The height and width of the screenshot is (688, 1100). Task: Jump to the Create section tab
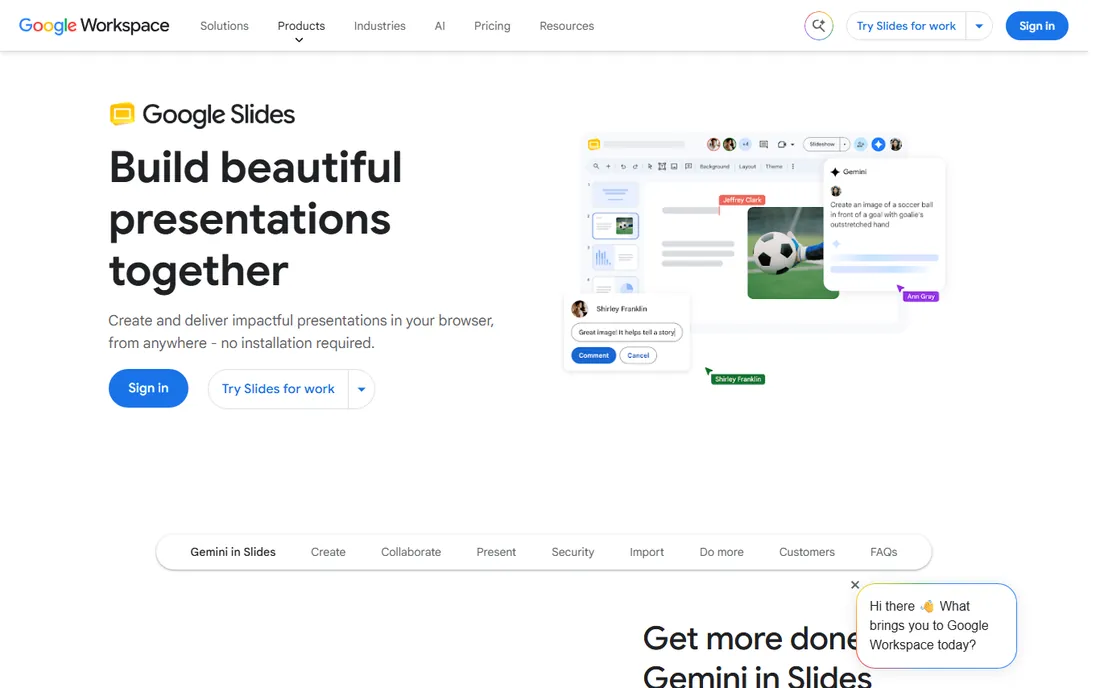click(328, 552)
